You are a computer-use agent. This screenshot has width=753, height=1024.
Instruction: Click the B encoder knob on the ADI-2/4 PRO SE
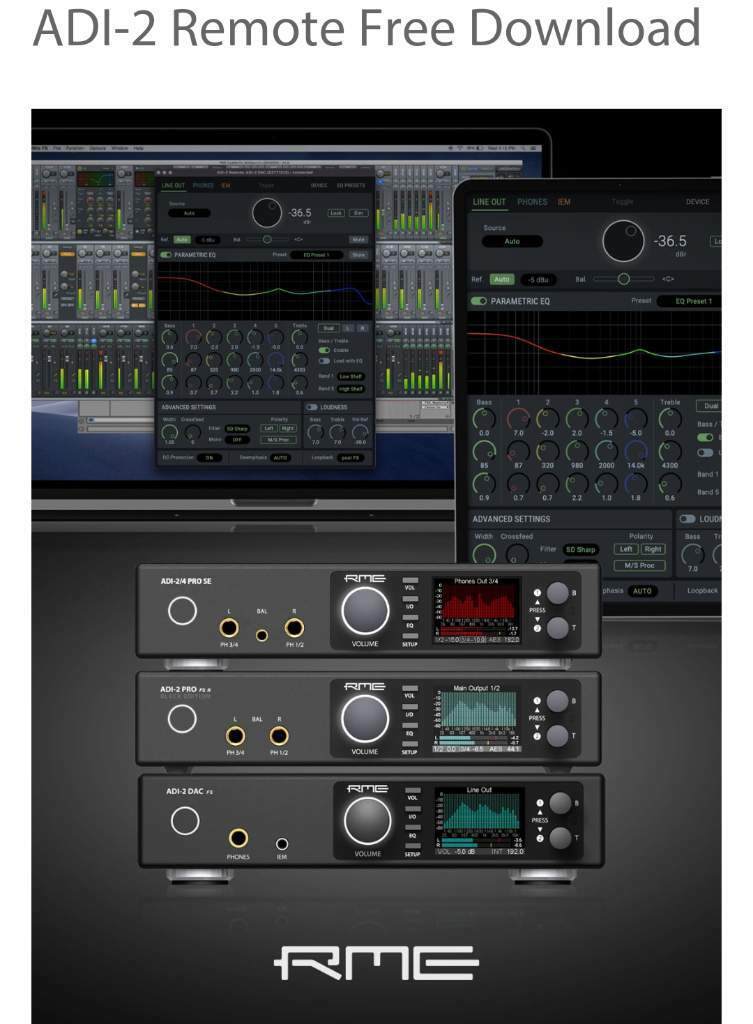pos(558,593)
